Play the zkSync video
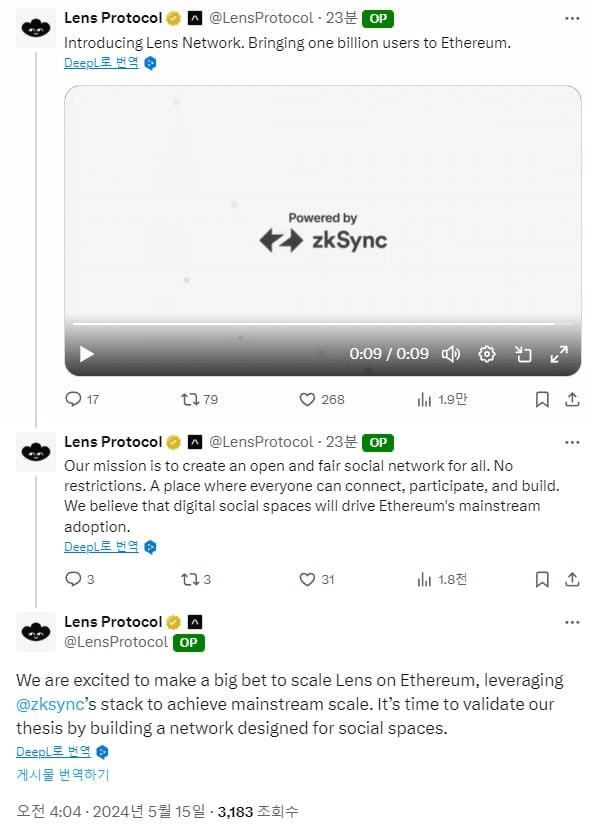 pyautogui.click(x=87, y=354)
